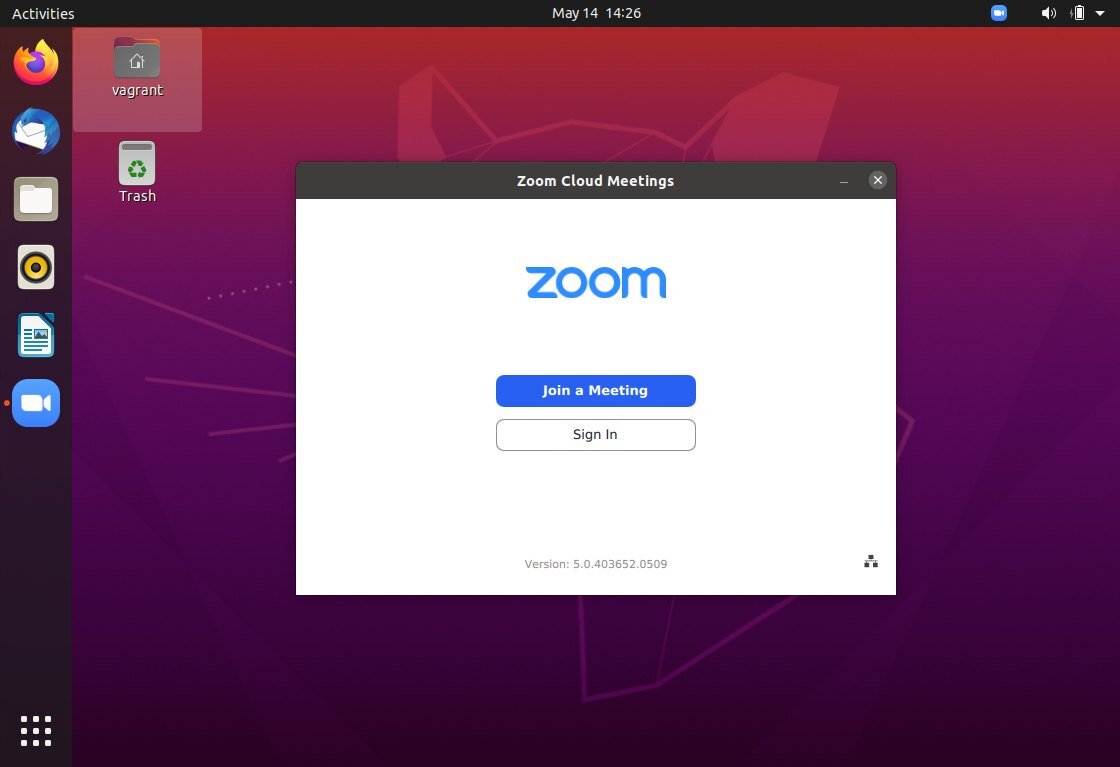Viewport: 1120px width, 767px height.
Task: Click the camera indicator in the top bar
Action: pos(998,13)
